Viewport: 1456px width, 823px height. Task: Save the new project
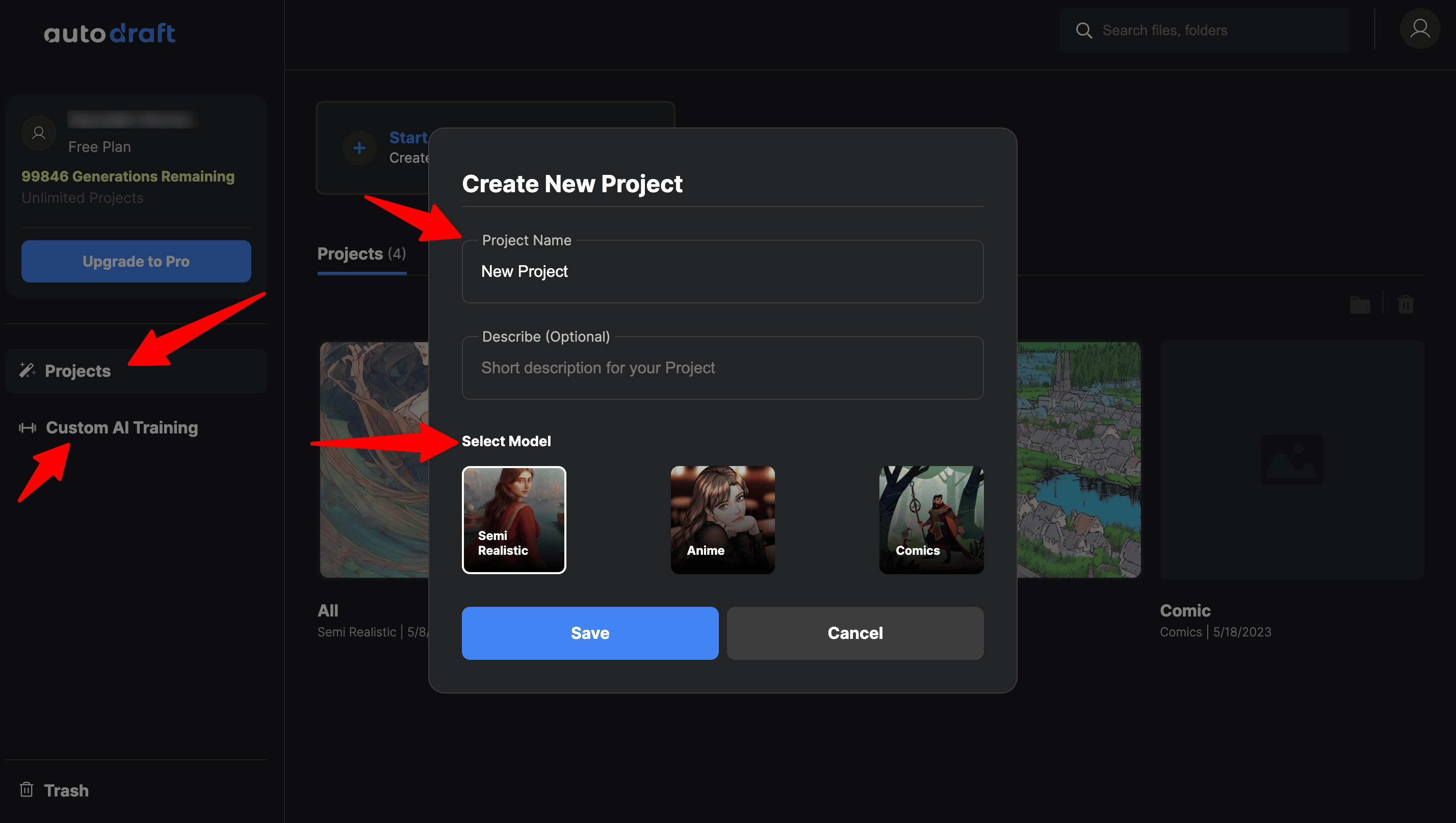click(589, 633)
